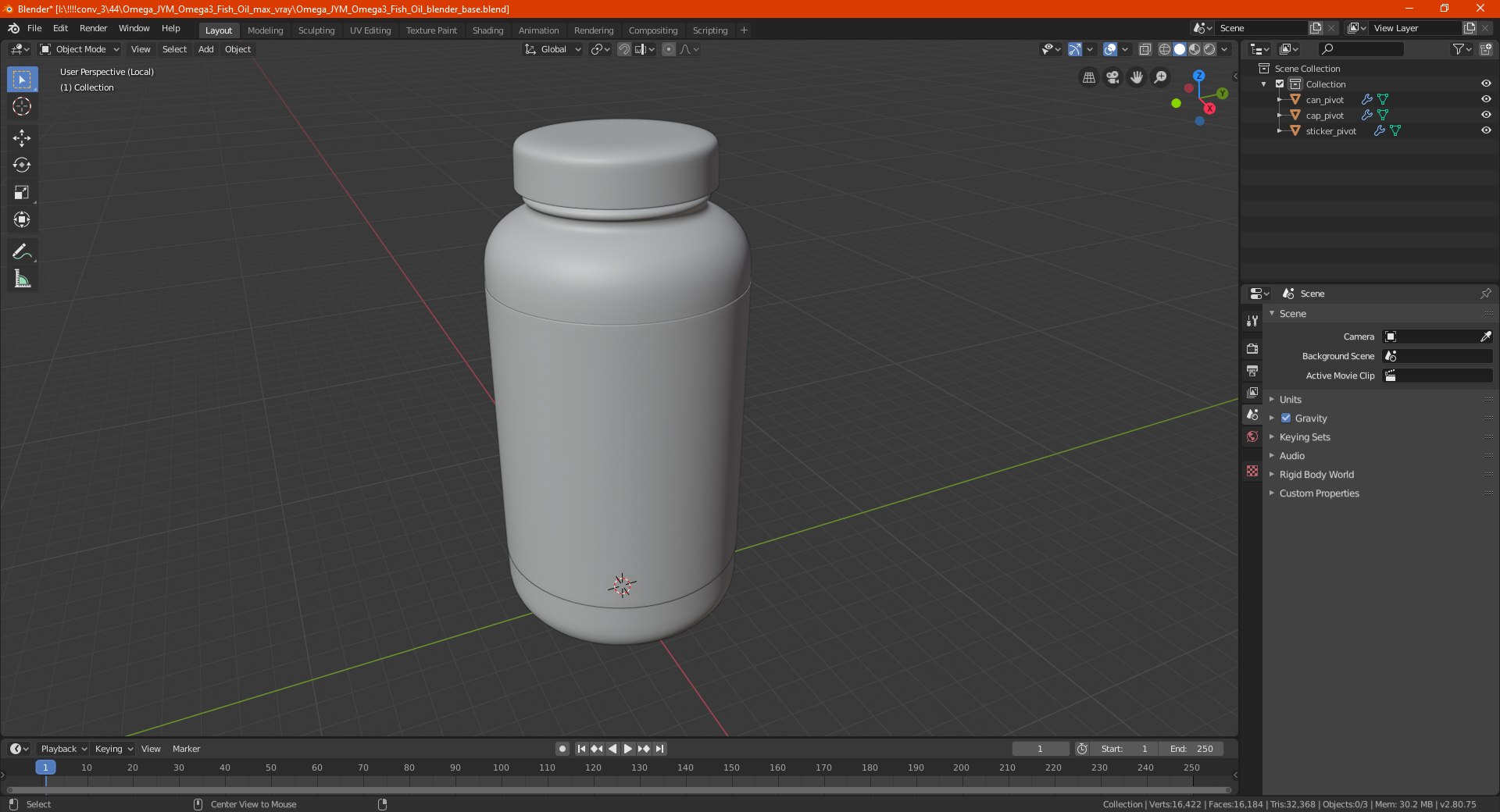The height and width of the screenshot is (812, 1500).
Task: Choose the Move tool
Action: (x=22, y=138)
